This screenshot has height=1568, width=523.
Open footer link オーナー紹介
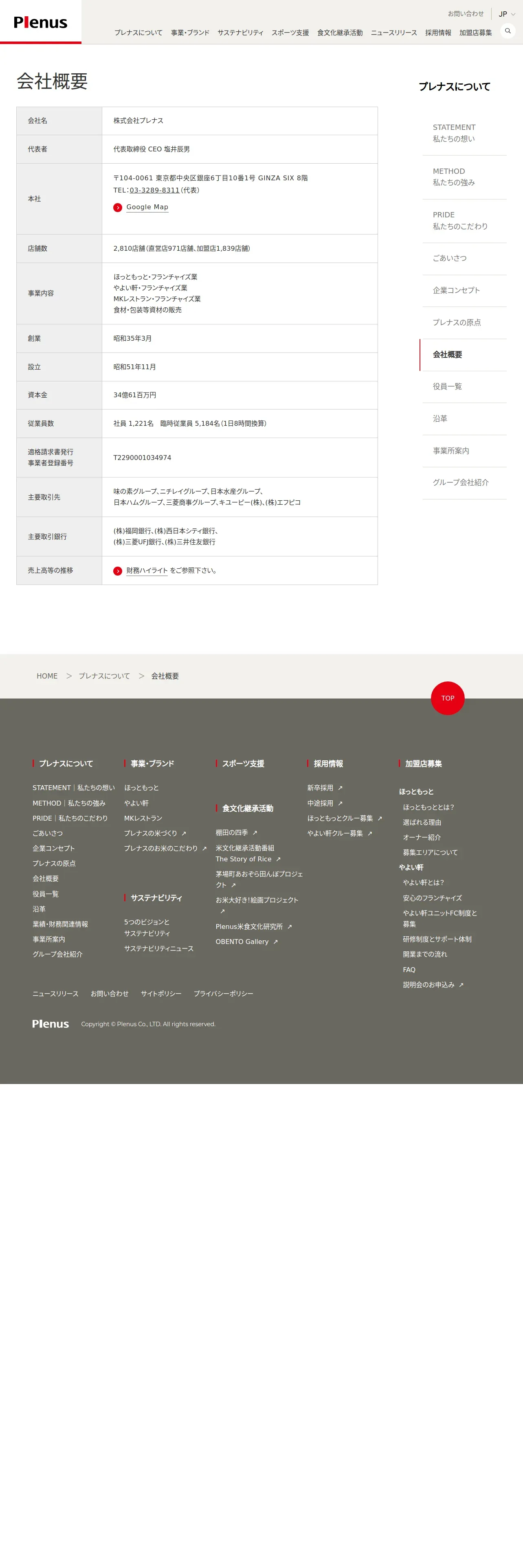422,838
